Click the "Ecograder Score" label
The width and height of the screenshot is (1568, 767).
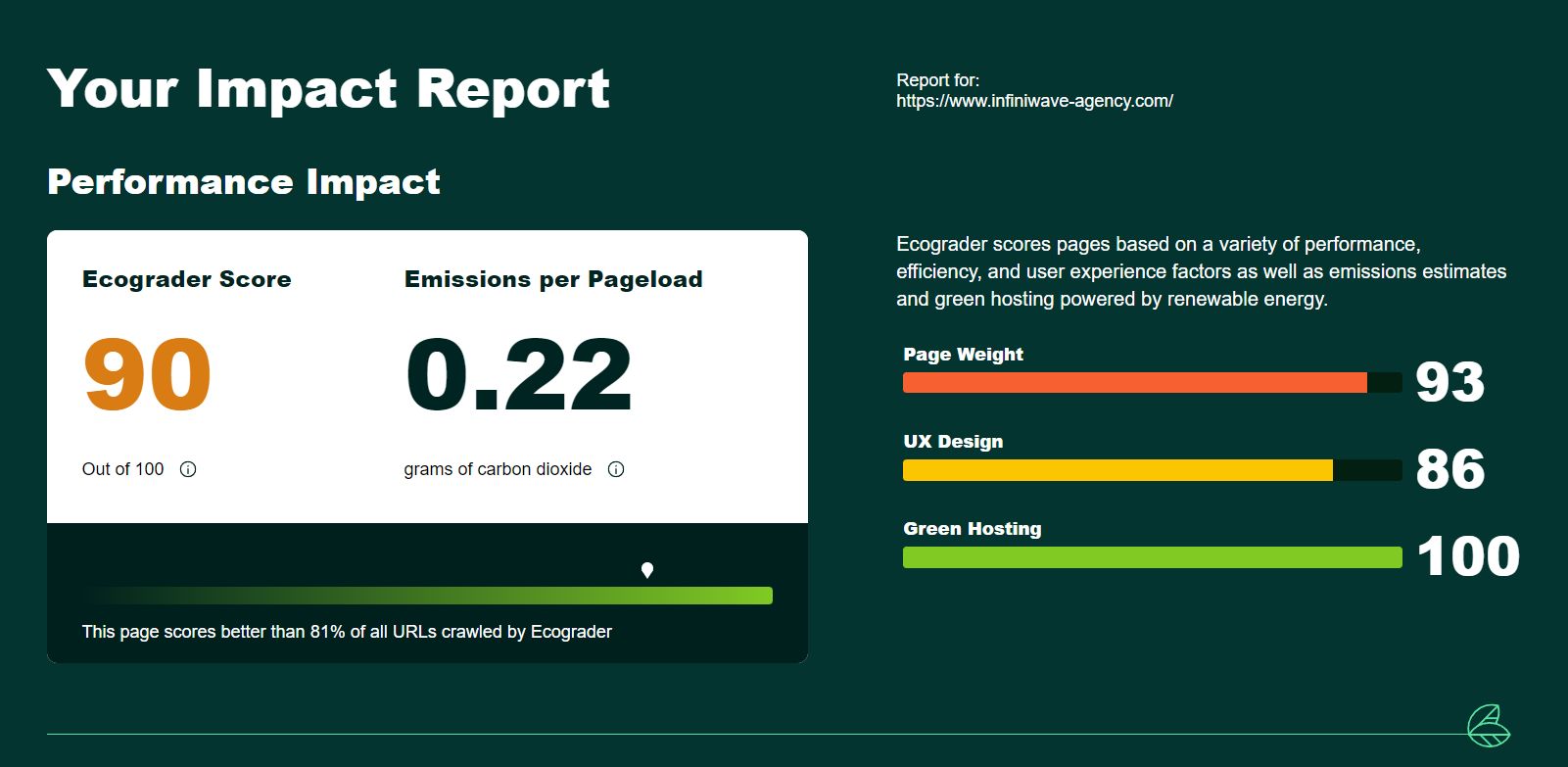pos(186,279)
